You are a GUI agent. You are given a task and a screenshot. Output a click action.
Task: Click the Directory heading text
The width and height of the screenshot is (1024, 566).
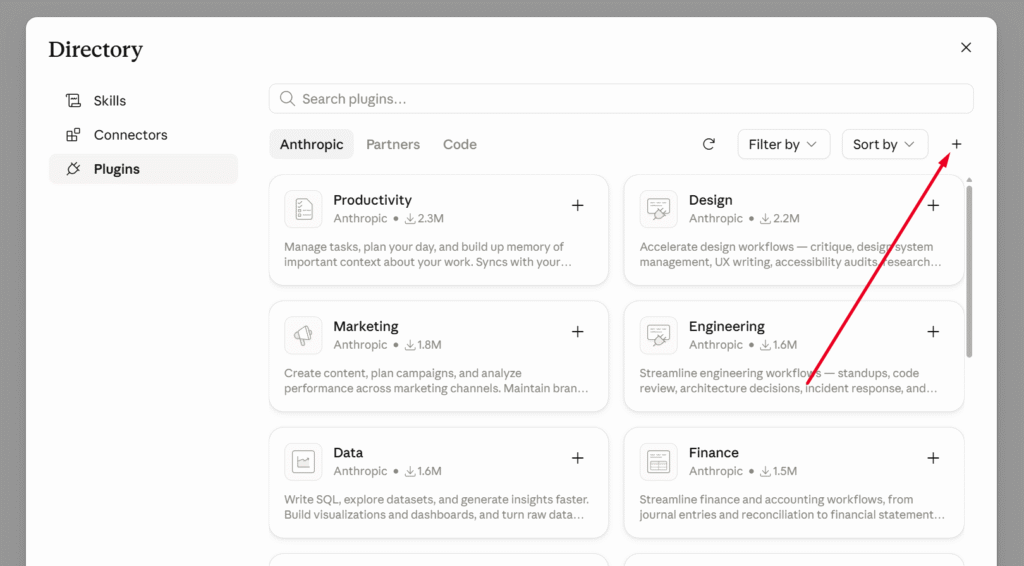95,50
